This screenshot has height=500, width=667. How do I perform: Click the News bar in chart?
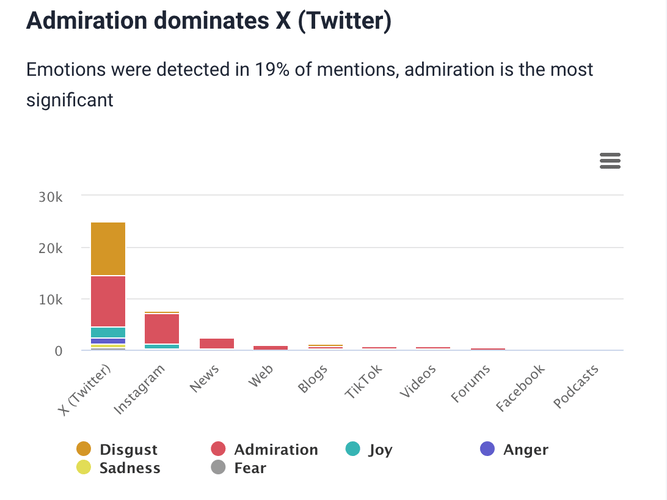click(x=216, y=343)
